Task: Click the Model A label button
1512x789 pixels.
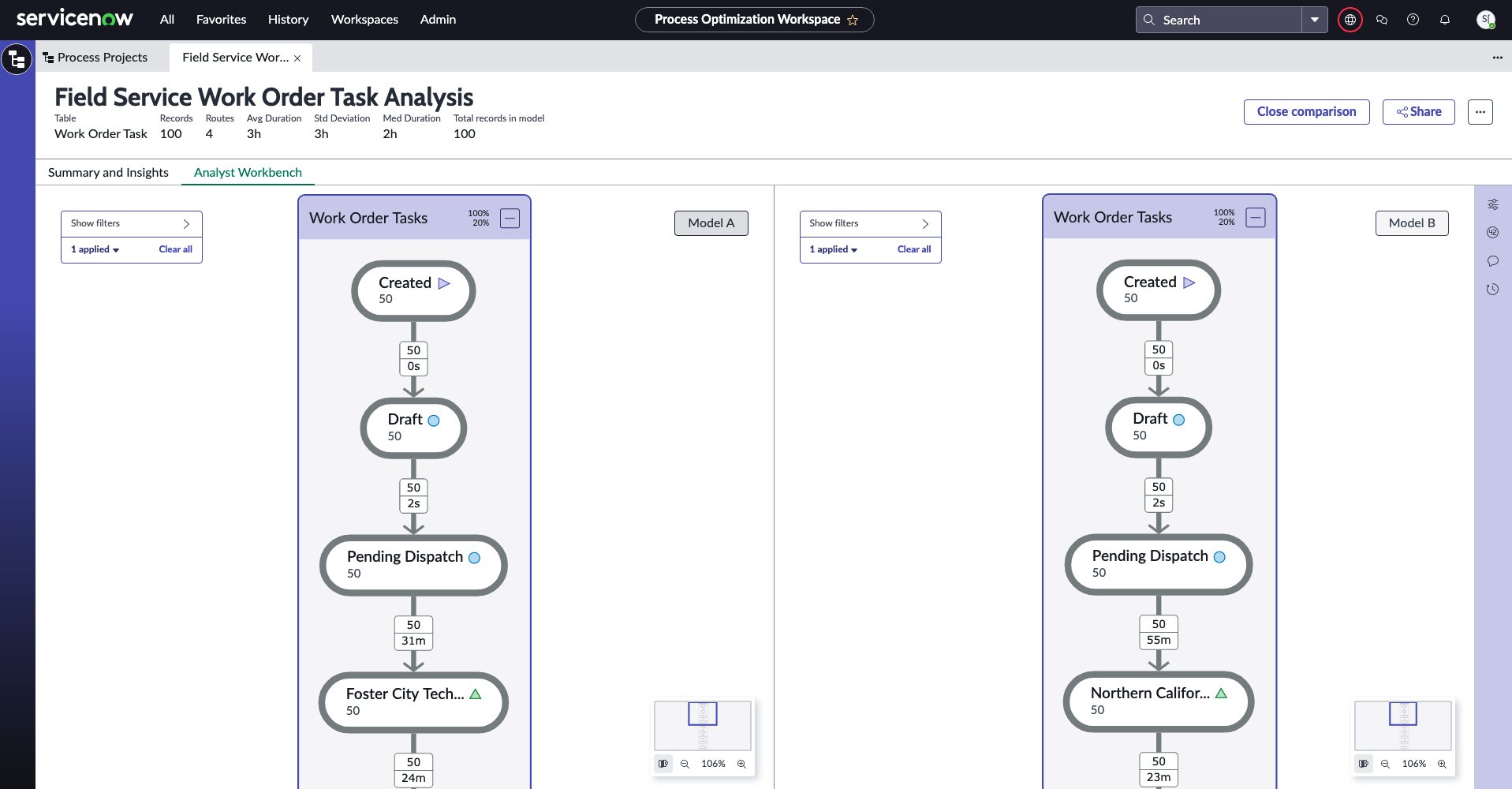Action: coord(711,223)
